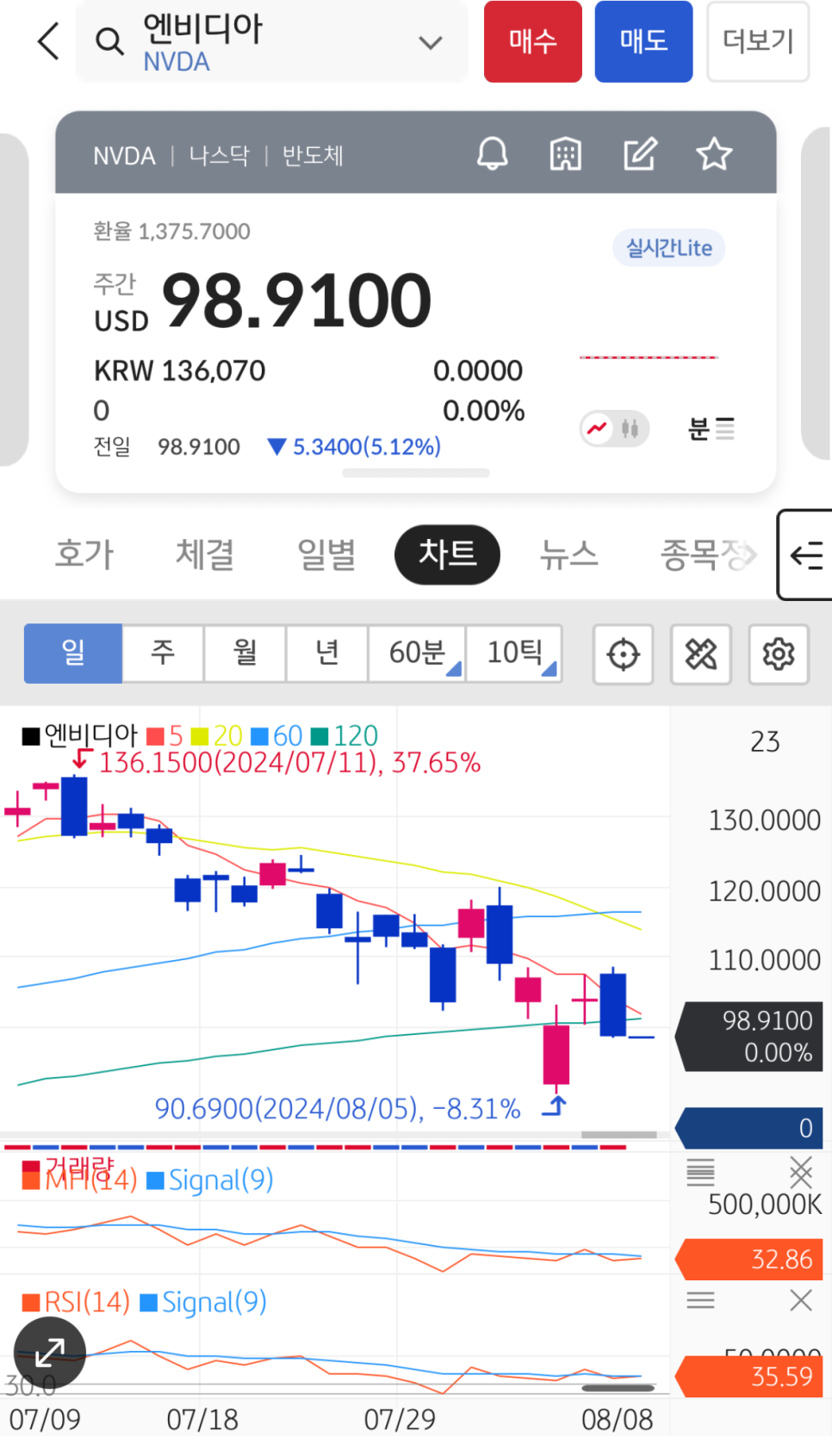
Task: Tap the 35.59 RSI value tag
Action: point(748,1376)
